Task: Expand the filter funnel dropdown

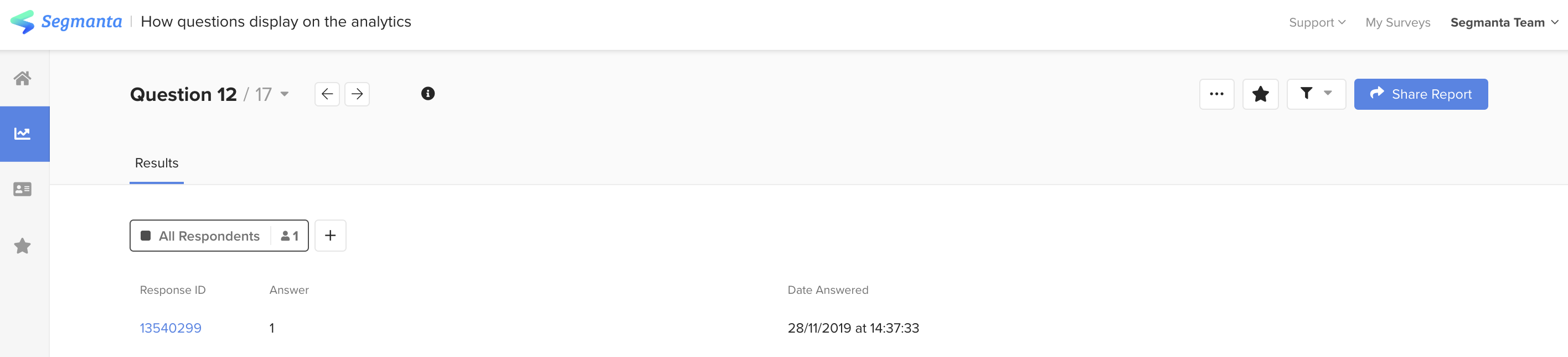Action: [1316, 94]
